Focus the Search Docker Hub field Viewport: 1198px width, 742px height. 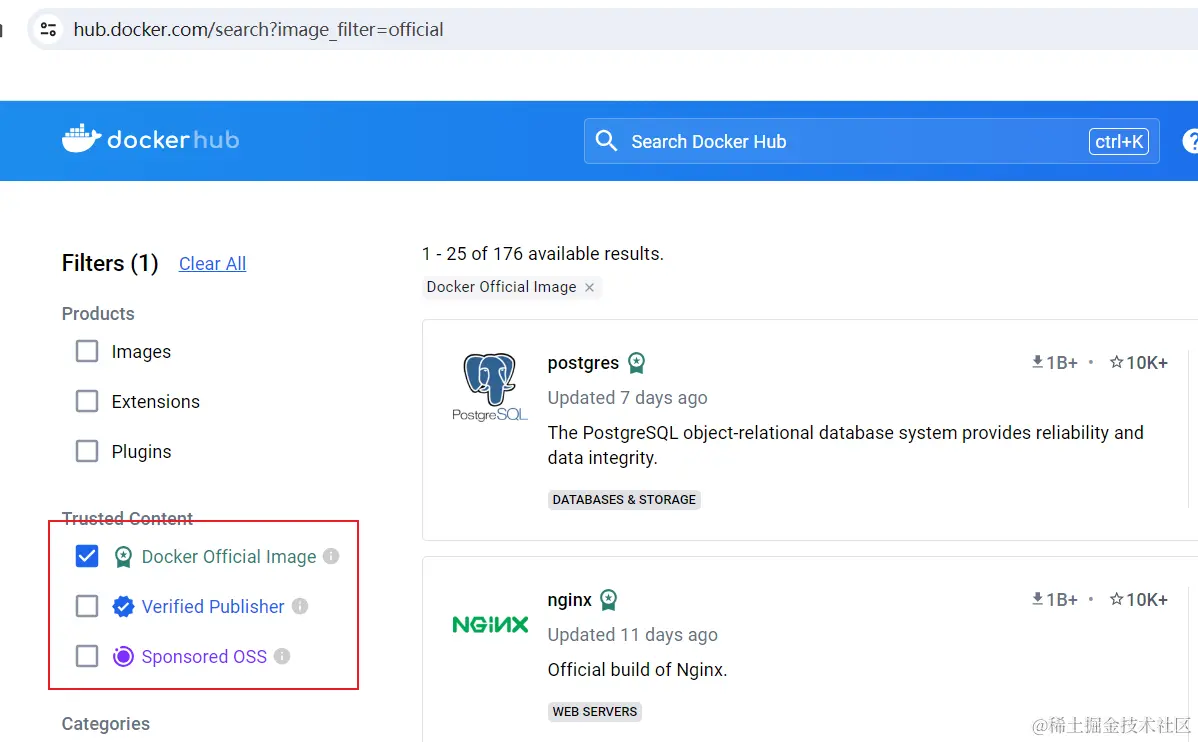(872, 141)
